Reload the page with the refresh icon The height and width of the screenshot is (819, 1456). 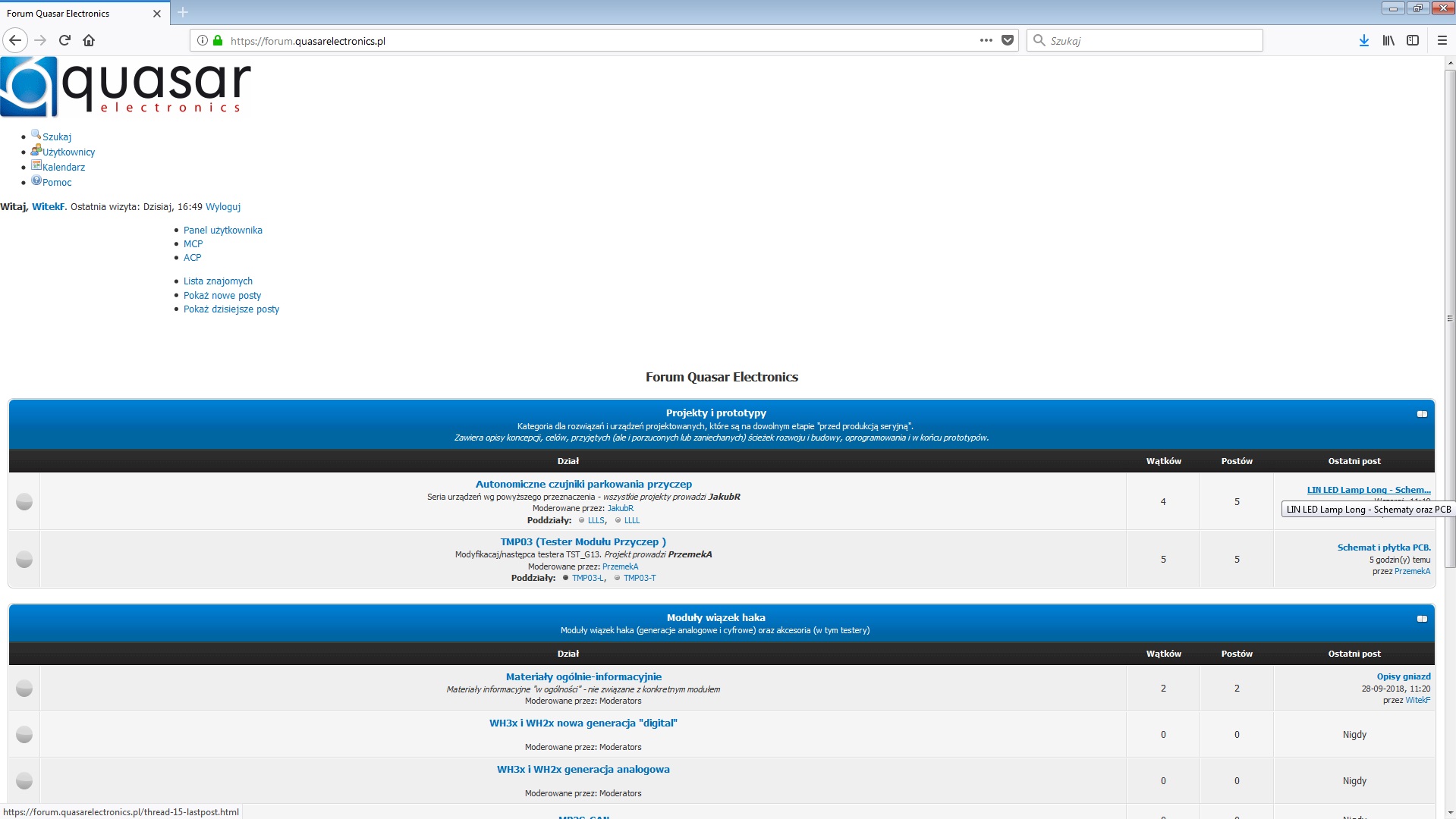click(x=64, y=40)
